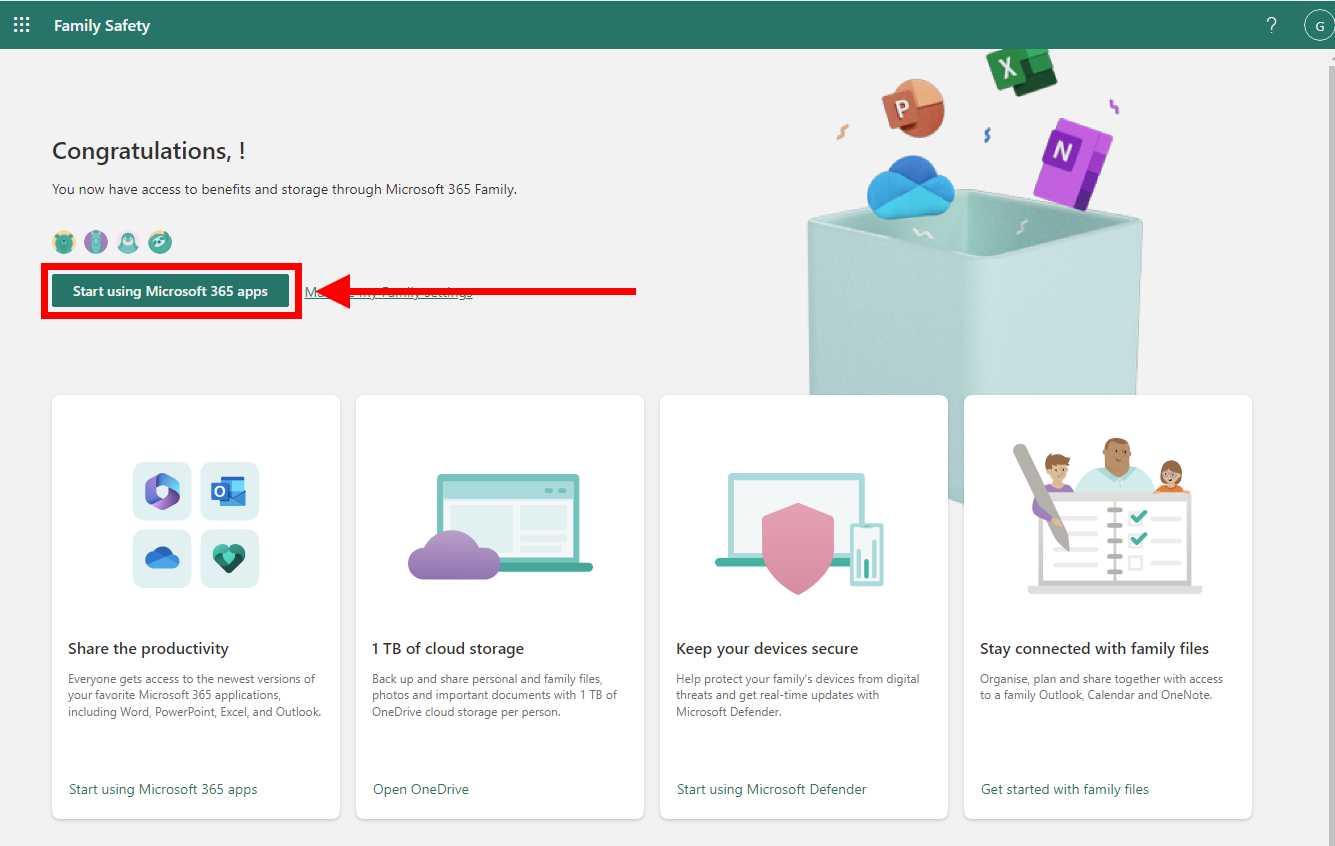Select the 1 TB of cloud storage heading
Screen dimensions: 1335x846
coord(448,648)
